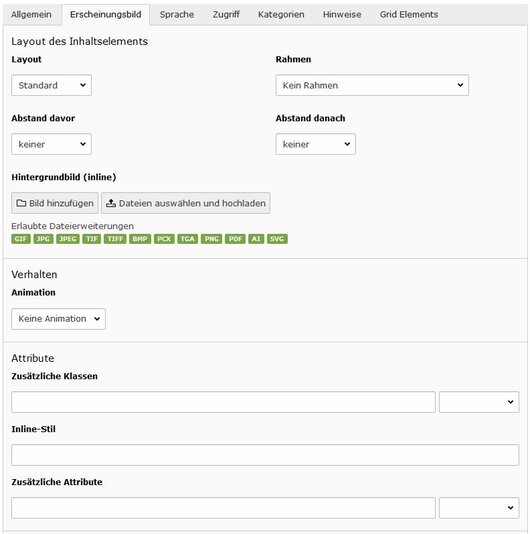The width and height of the screenshot is (530, 534).
Task: Focus the Zusätzliche Klassen text field
Action: click(223, 402)
